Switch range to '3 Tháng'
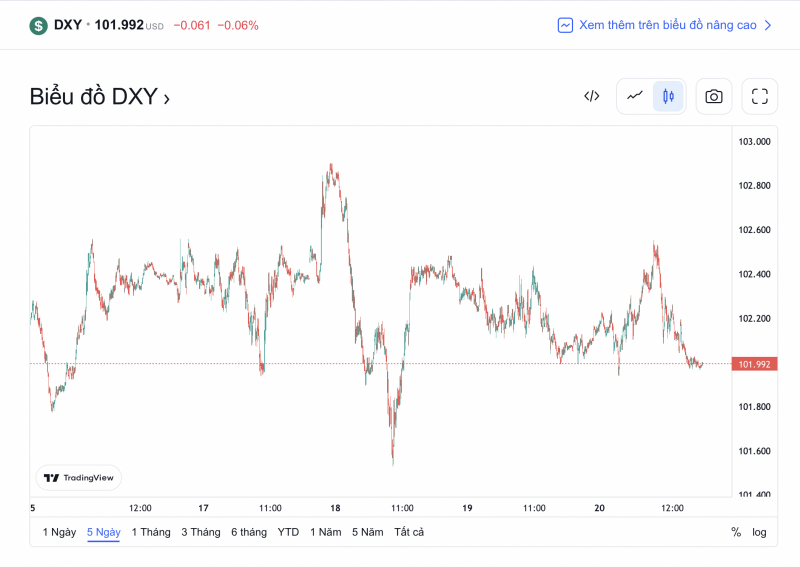This screenshot has width=800, height=567. [201, 532]
